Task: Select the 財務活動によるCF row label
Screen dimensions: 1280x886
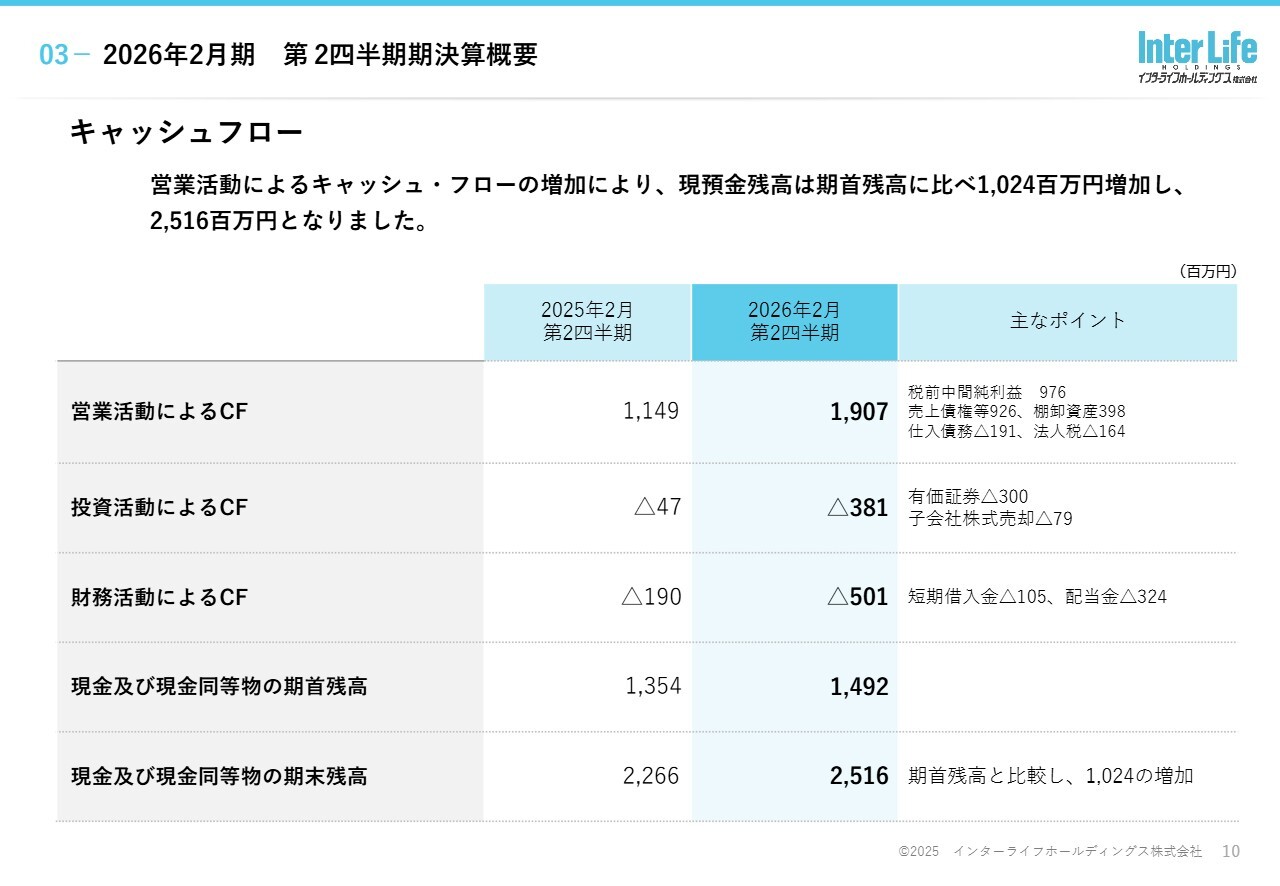Action: tap(159, 598)
